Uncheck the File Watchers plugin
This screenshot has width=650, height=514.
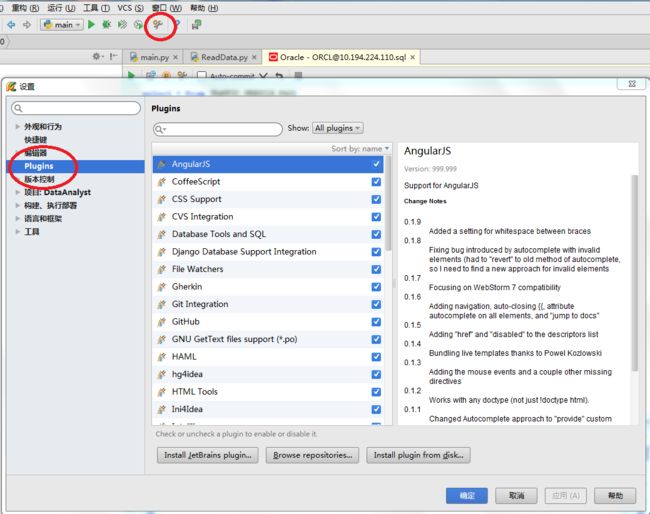tap(376, 269)
